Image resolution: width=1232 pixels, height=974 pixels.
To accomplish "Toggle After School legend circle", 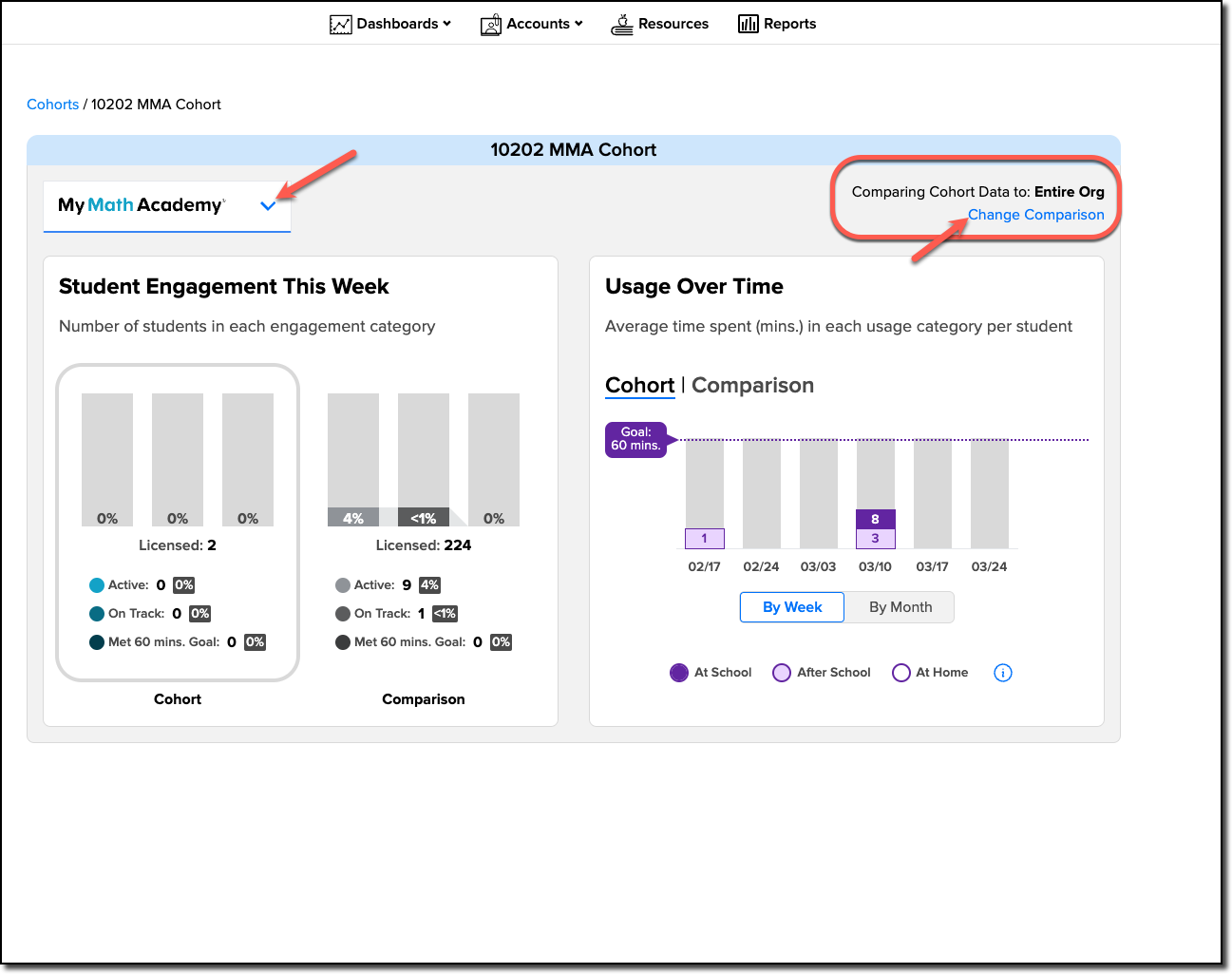I will coord(782,673).
